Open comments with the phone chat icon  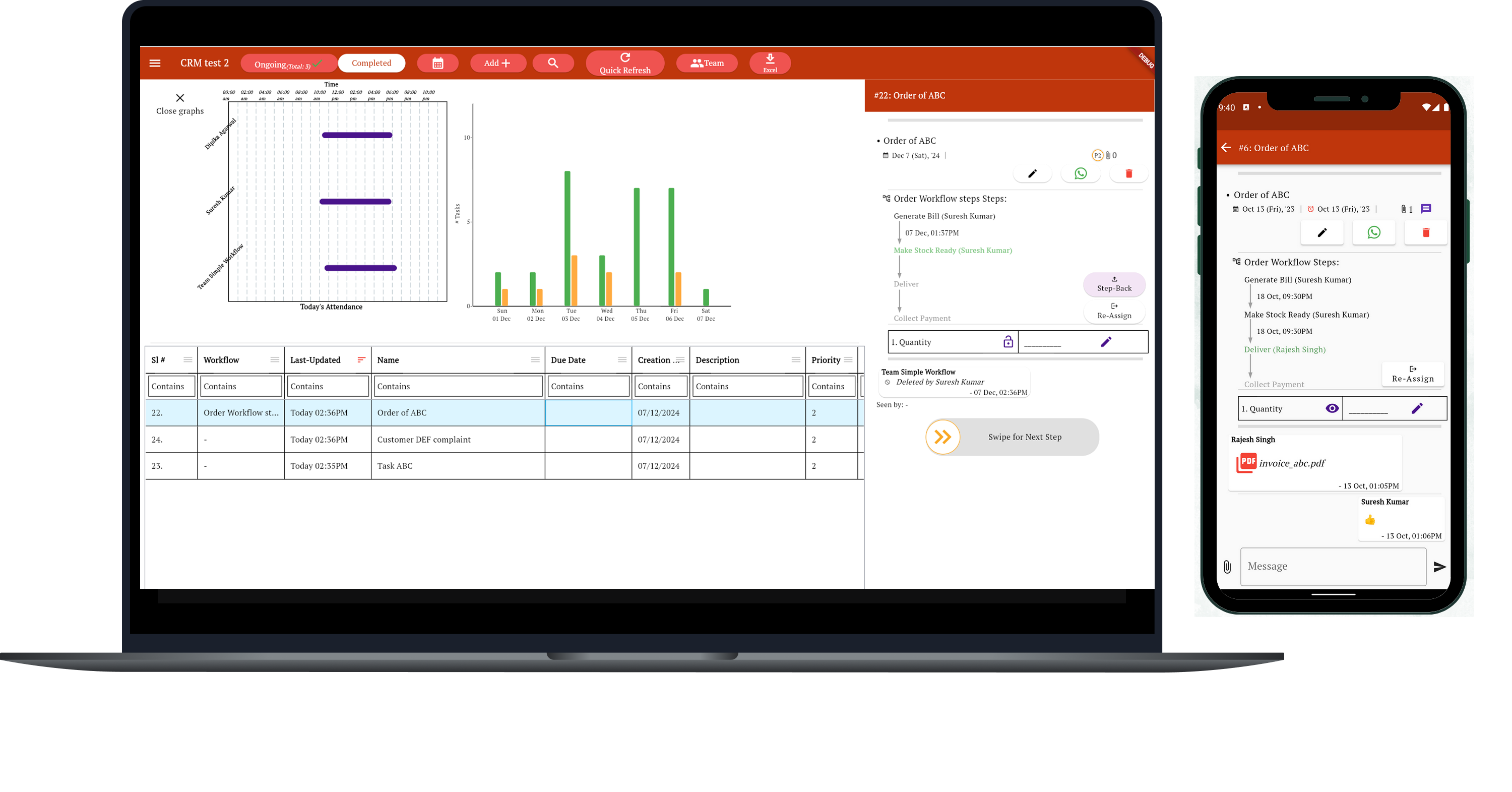click(x=1426, y=209)
